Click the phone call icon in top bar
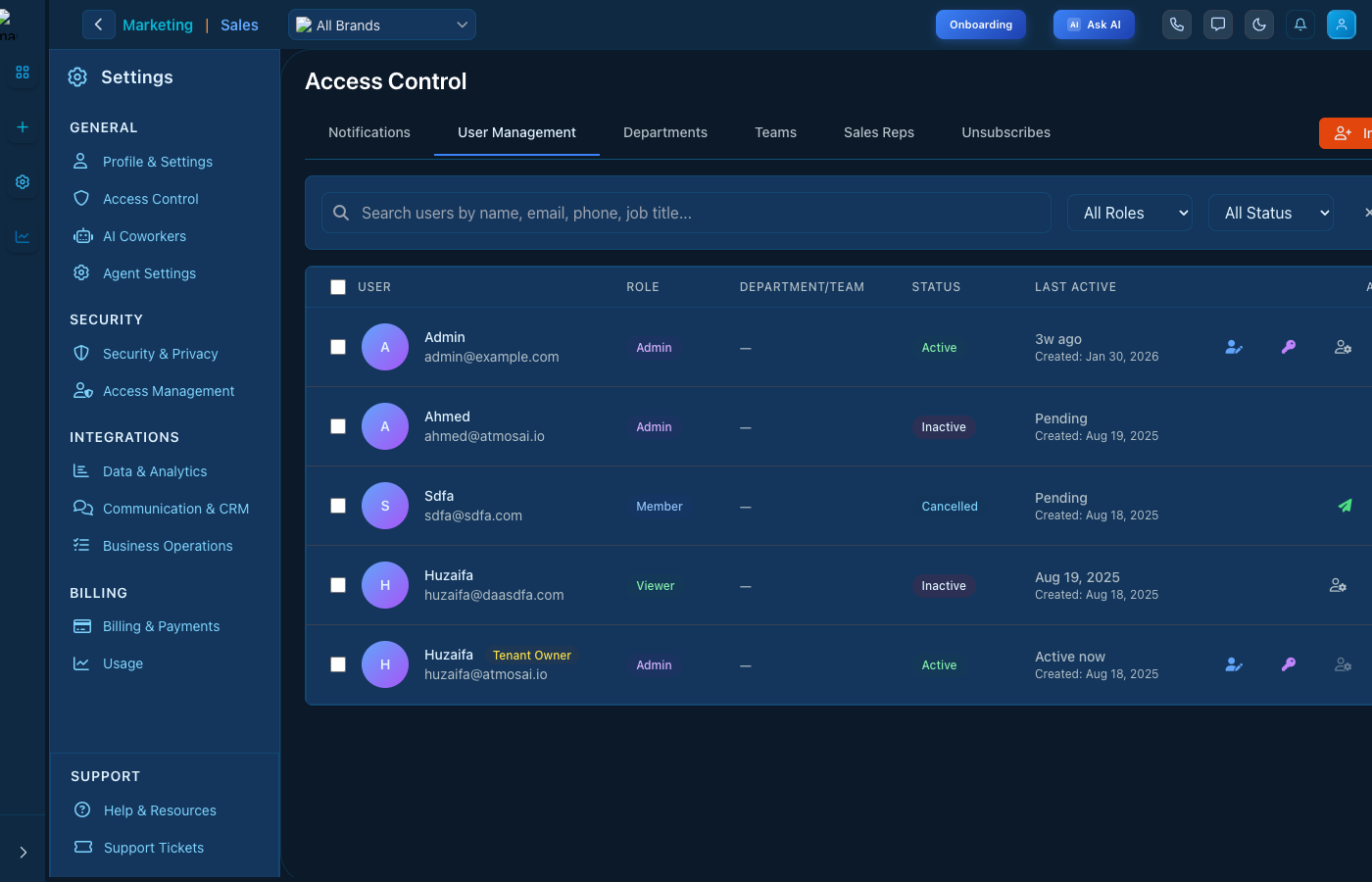The image size is (1372, 882). point(1177,24)
